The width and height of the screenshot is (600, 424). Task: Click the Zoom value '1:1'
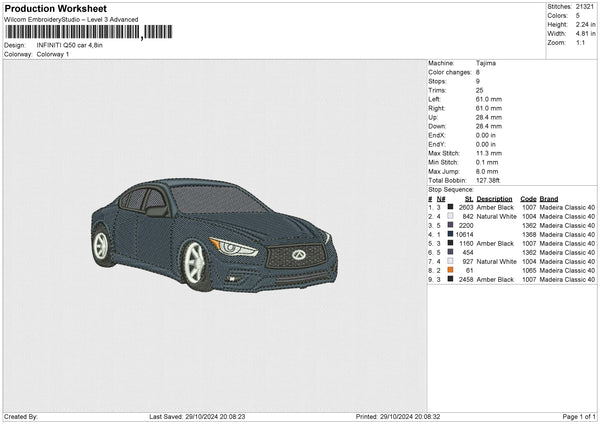[580, 42]
